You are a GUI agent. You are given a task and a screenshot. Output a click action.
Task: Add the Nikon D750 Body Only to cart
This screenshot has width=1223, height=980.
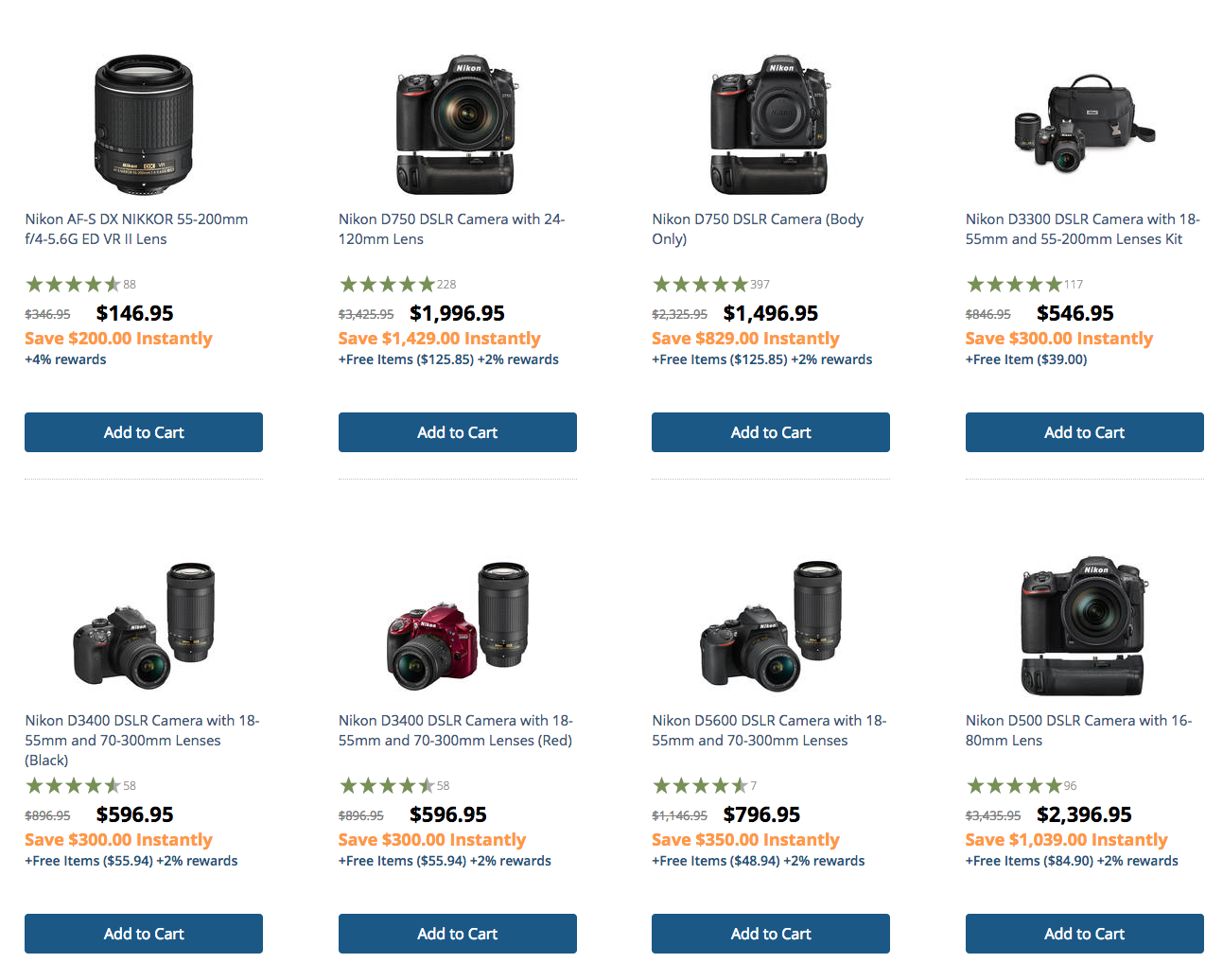click(x=771, y=432)
